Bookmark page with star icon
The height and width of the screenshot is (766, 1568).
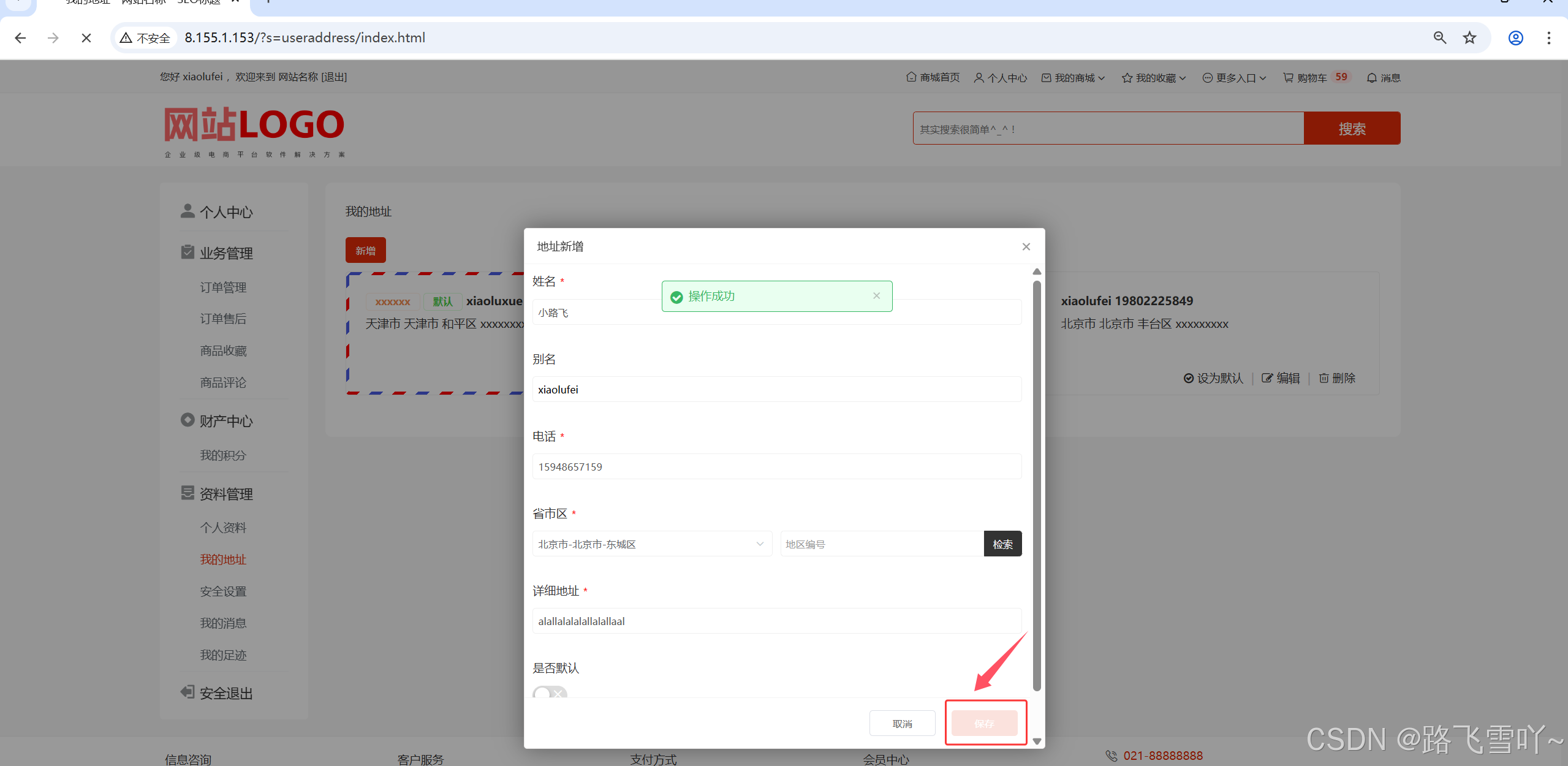pyautogui.click(x=1469, y=38)
